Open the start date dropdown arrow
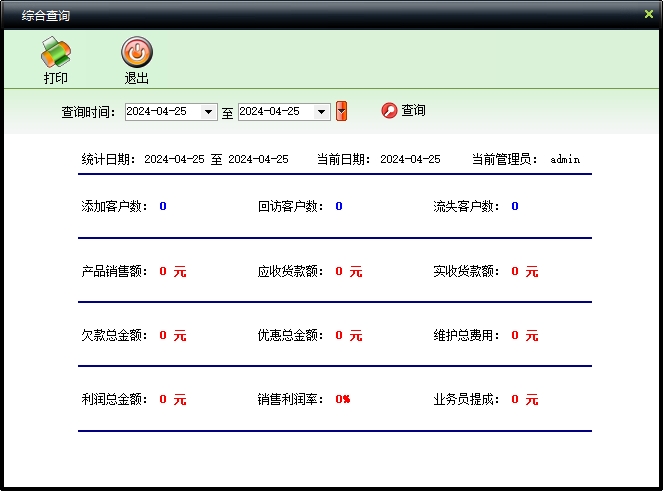663x491 pixels. coord(209,112)
